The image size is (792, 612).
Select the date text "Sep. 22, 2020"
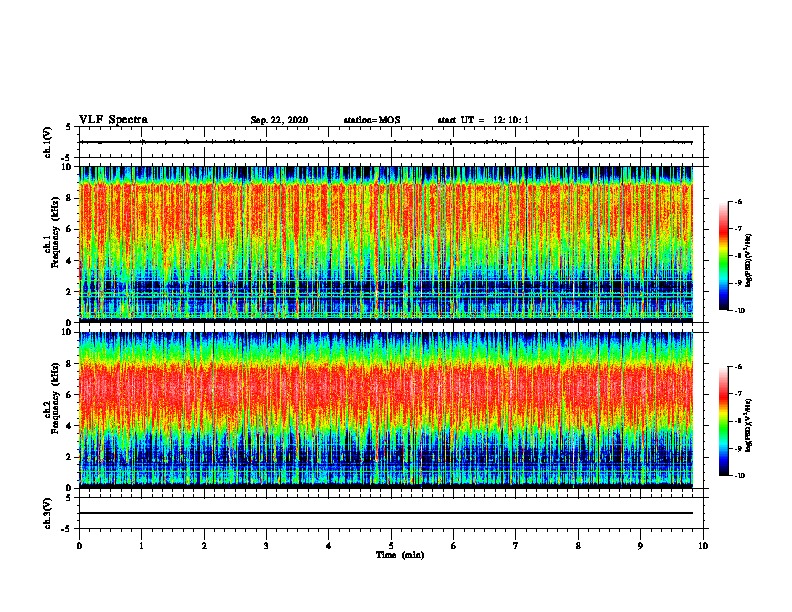coord(279,120)
